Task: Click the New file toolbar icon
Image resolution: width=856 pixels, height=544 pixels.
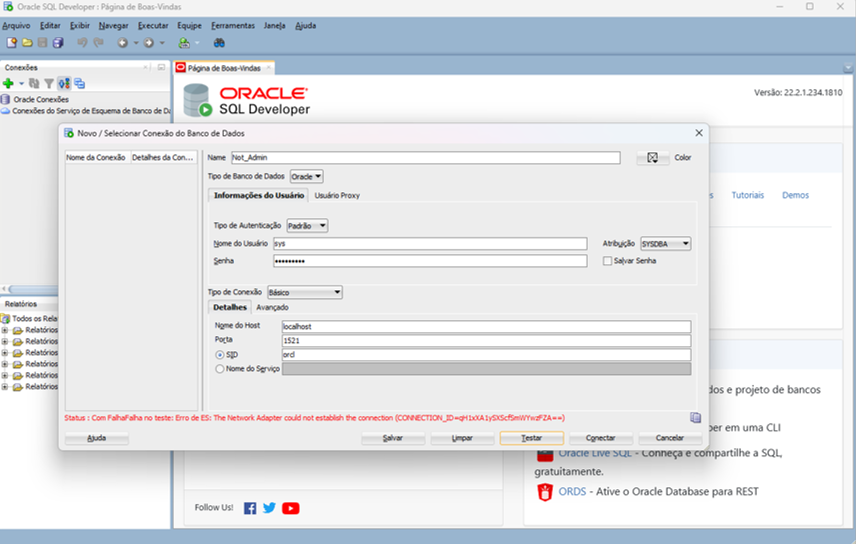Action: point(11,43)
